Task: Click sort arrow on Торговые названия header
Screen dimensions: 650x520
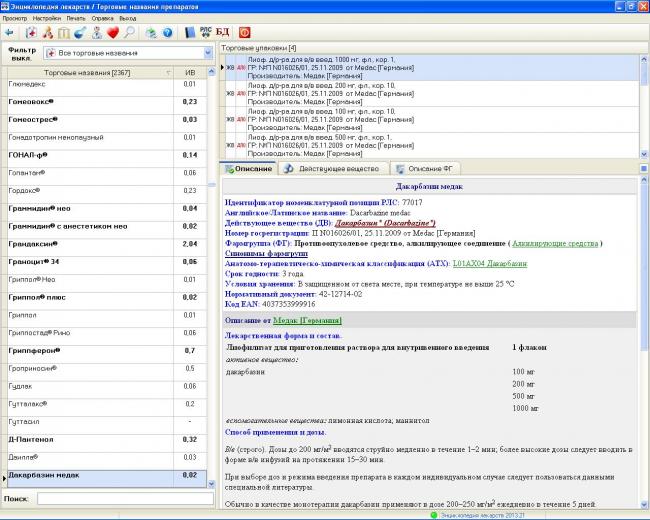Action: 168,73
